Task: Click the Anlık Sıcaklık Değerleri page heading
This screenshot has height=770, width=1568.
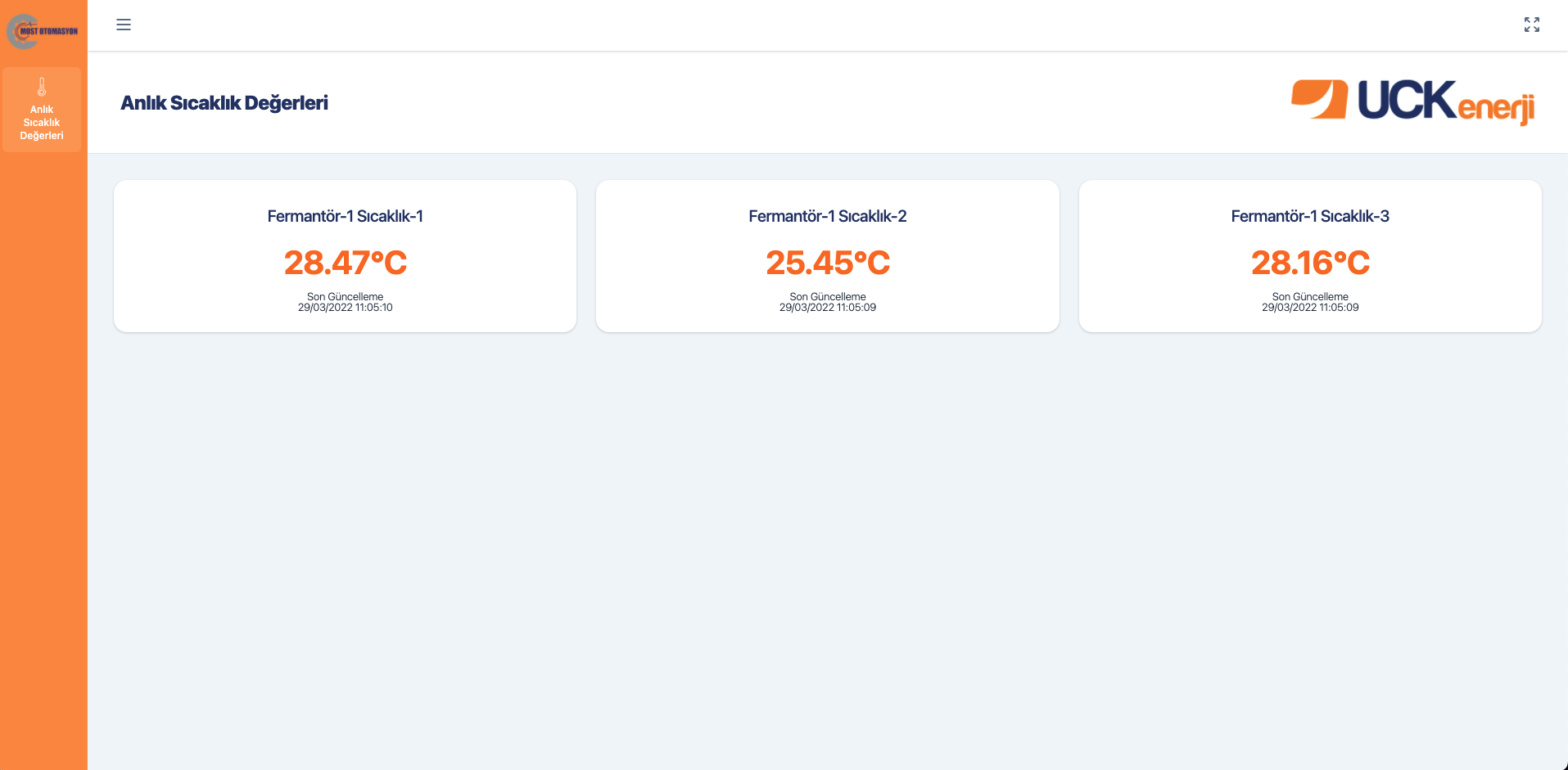Action: (224, 103)
